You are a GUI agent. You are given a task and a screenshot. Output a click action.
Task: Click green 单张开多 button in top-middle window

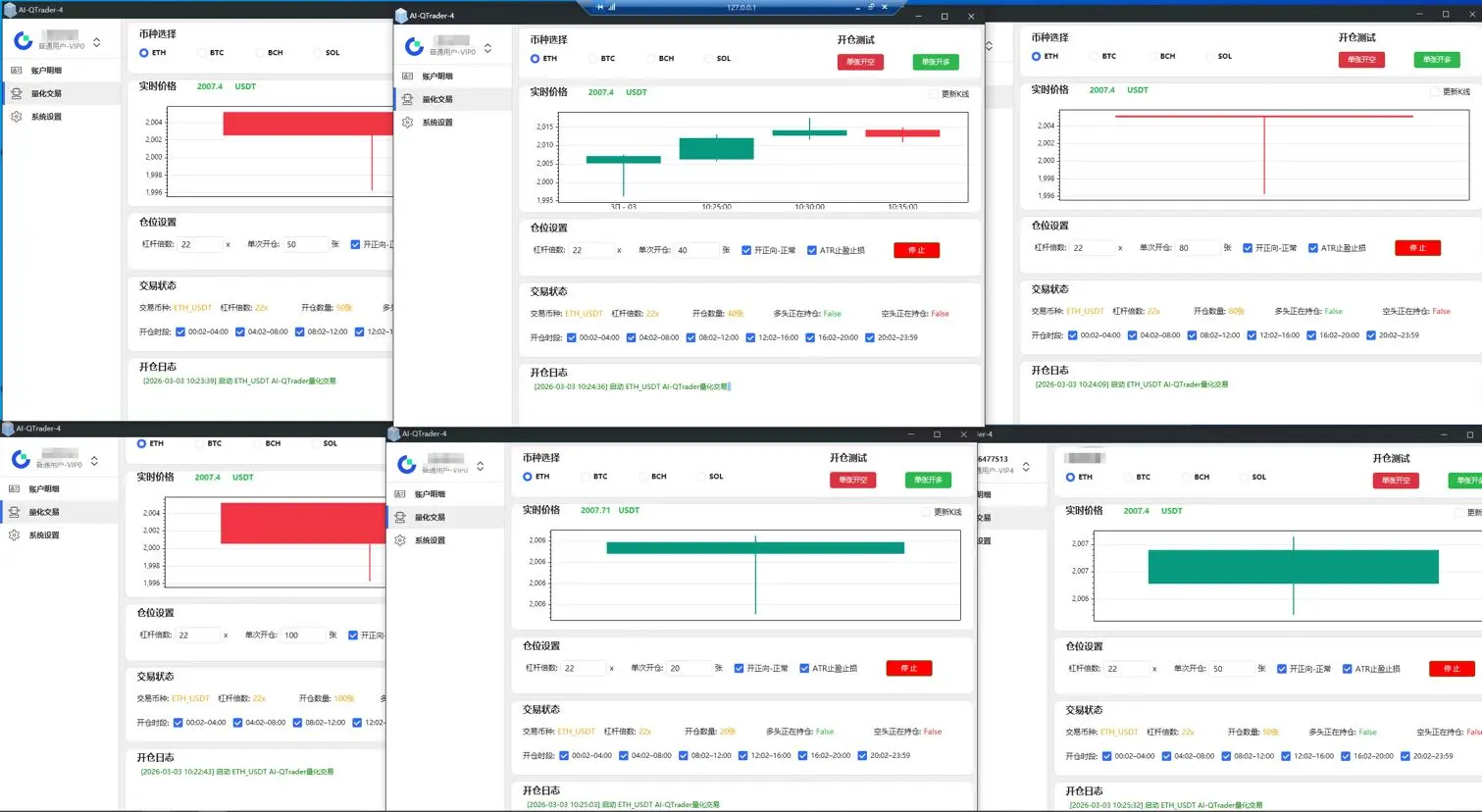(936, 62)
